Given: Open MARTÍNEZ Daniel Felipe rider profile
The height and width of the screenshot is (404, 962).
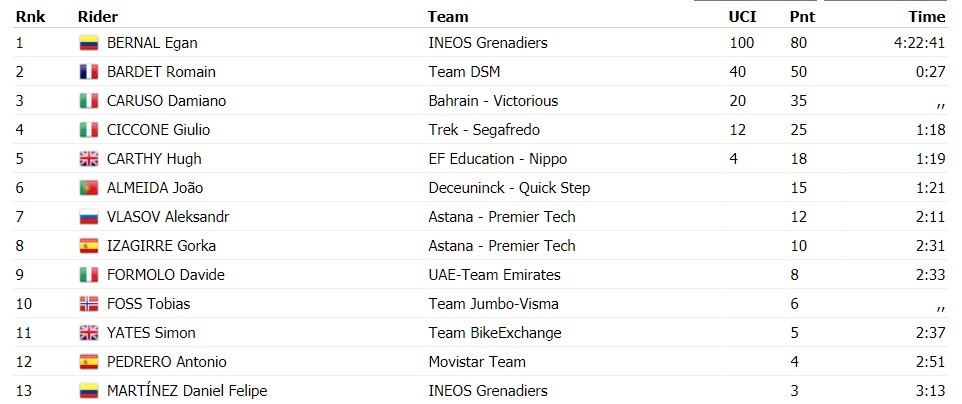Looking at the screenshot, I should [187, 391].
